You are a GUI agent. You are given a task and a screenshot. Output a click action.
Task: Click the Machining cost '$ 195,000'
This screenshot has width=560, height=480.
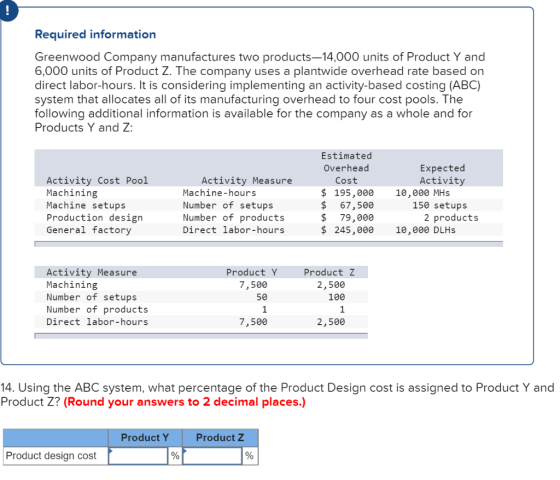coord(347,193)
